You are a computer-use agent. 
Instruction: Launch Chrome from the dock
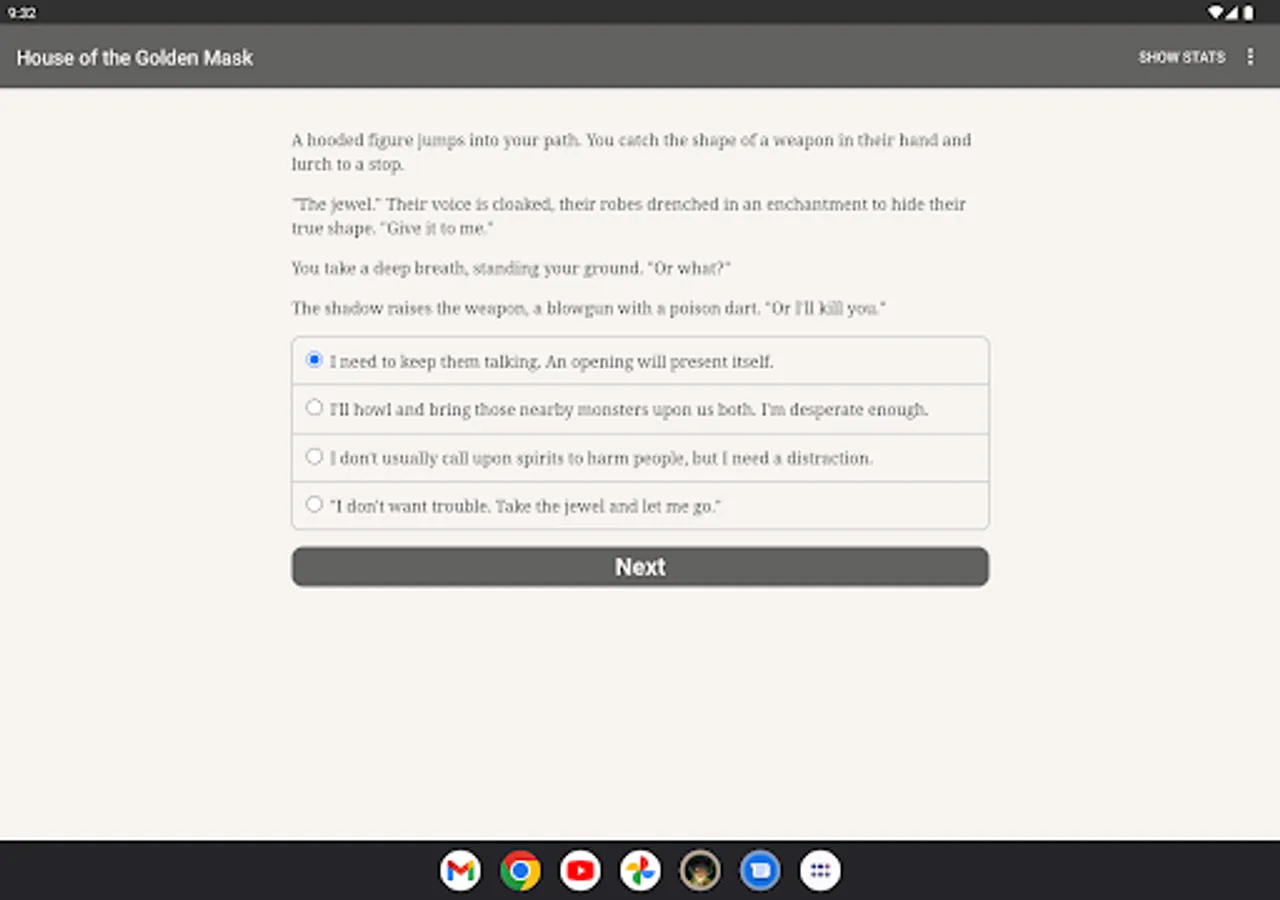pos(520,870)
